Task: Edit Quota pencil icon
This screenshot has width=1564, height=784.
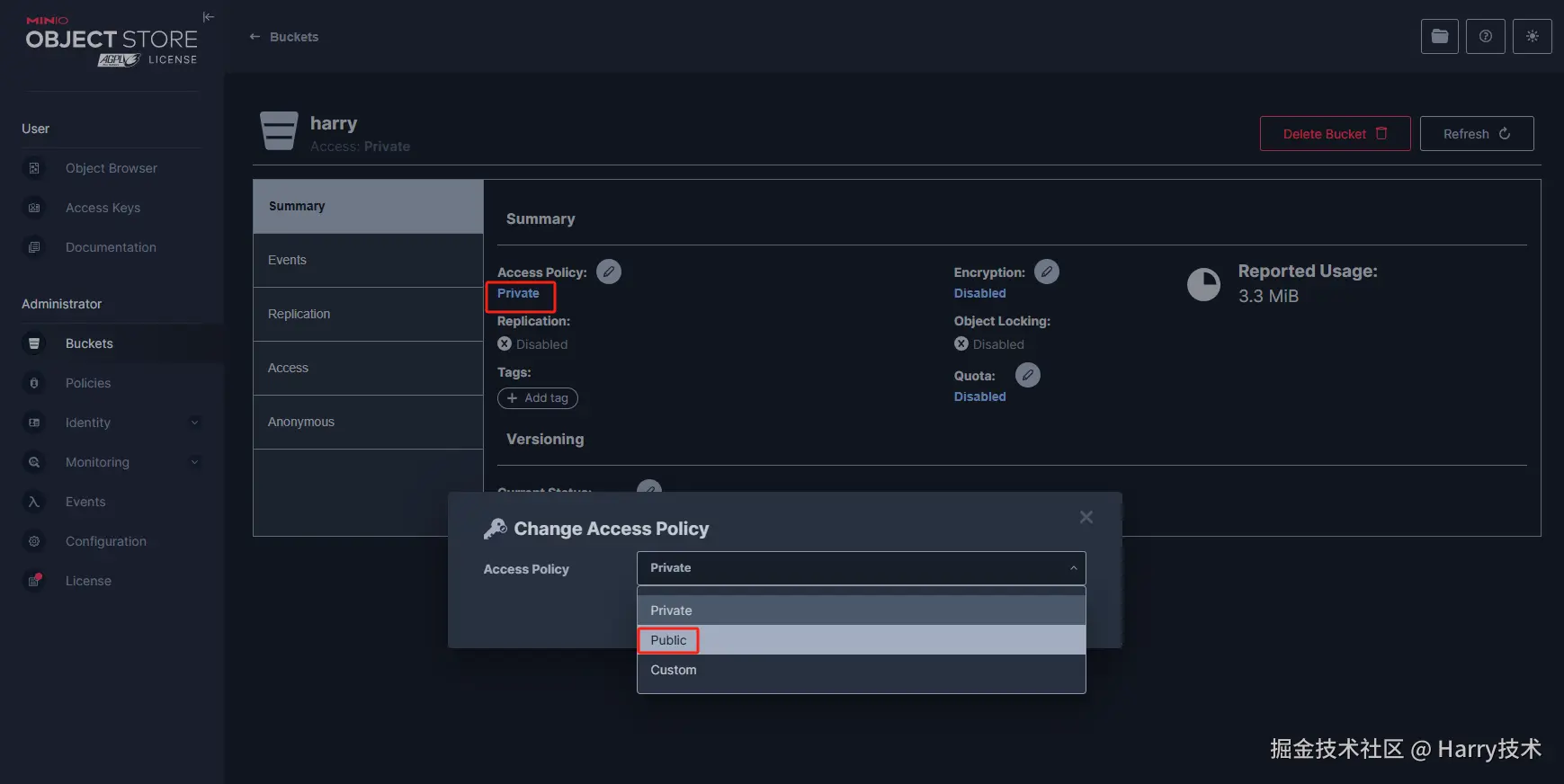Action: [x=1028, y=375]
